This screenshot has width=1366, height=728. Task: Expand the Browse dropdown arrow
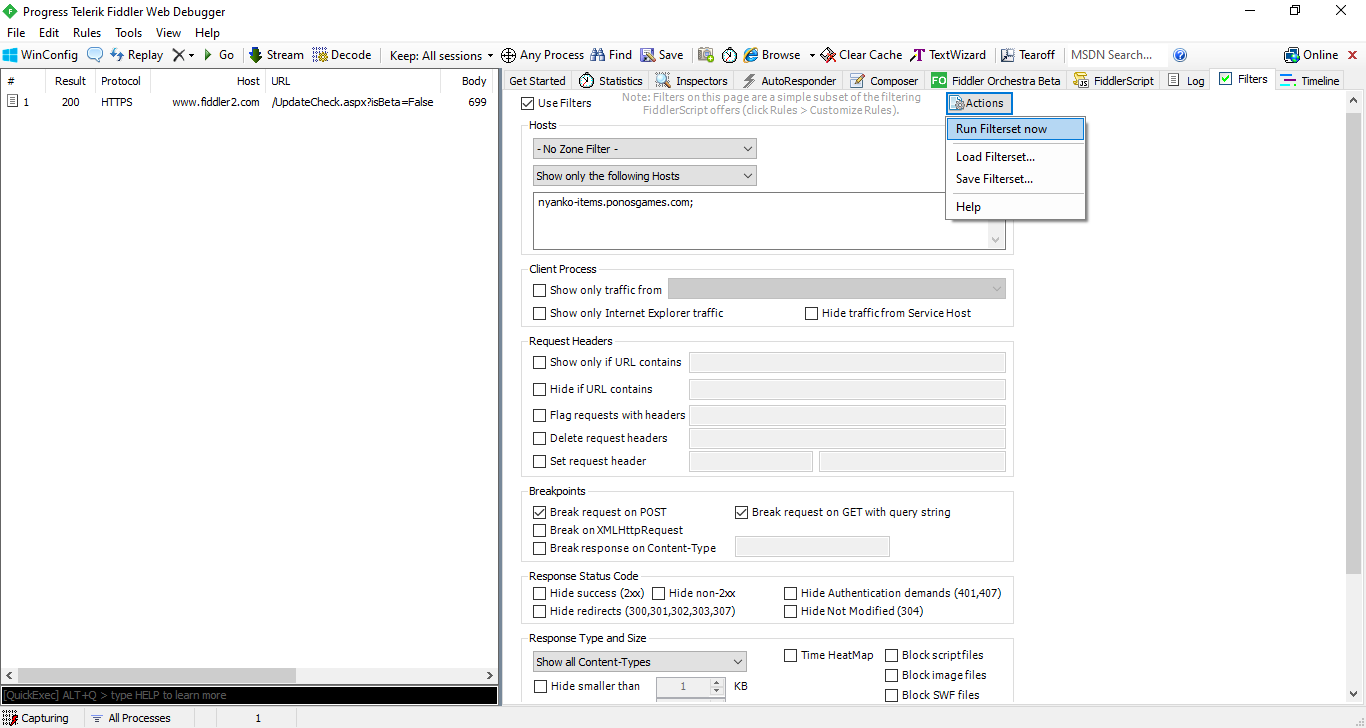click(x=812, y=55)
